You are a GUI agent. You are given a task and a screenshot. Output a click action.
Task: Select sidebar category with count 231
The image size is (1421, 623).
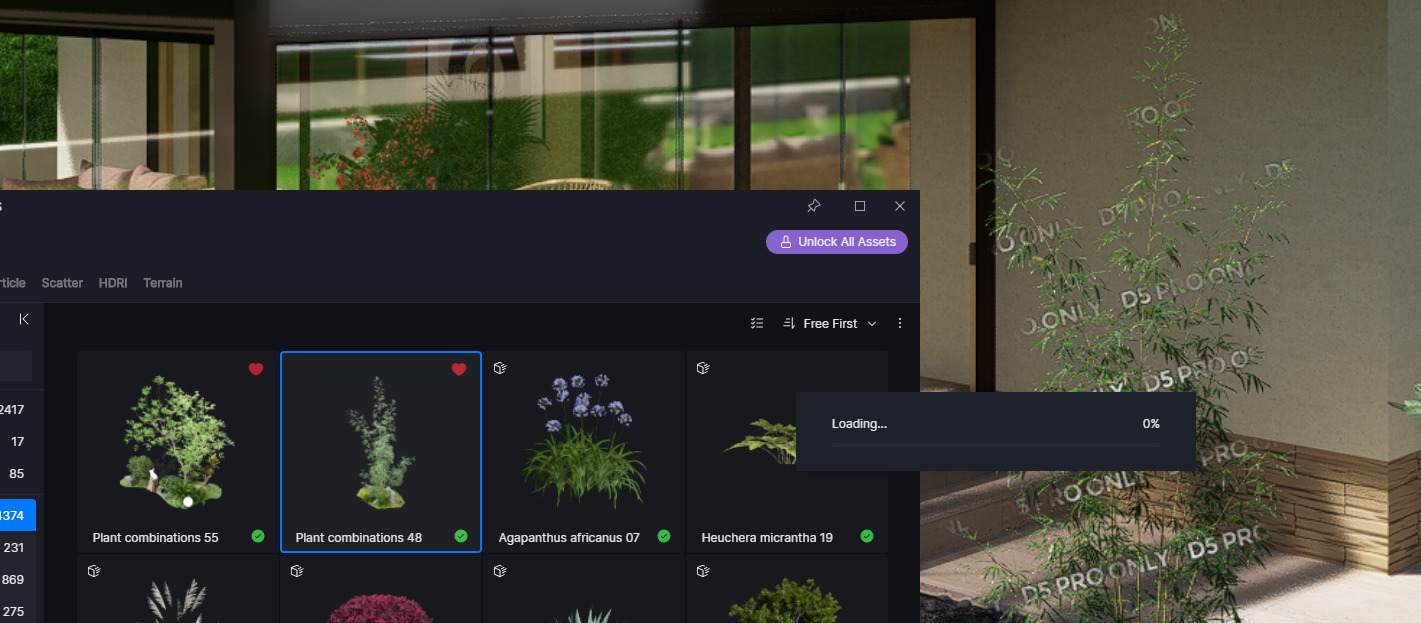click(16, 547)
